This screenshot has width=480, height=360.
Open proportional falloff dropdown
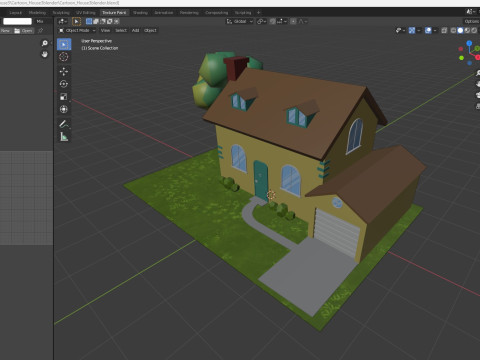tap(303, 21)
